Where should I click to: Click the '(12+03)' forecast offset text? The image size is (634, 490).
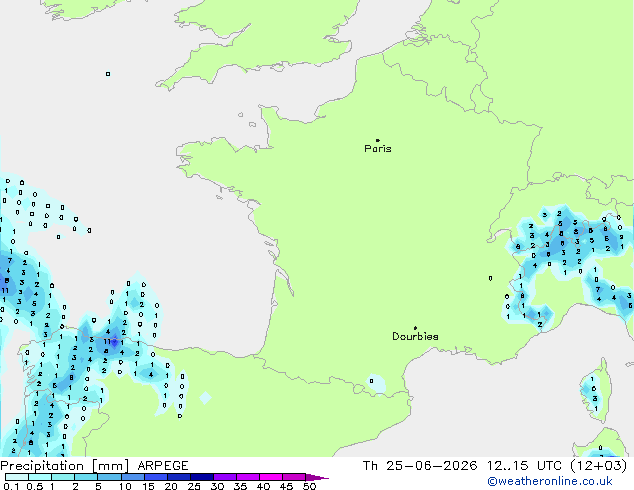(x=598, y=466)
